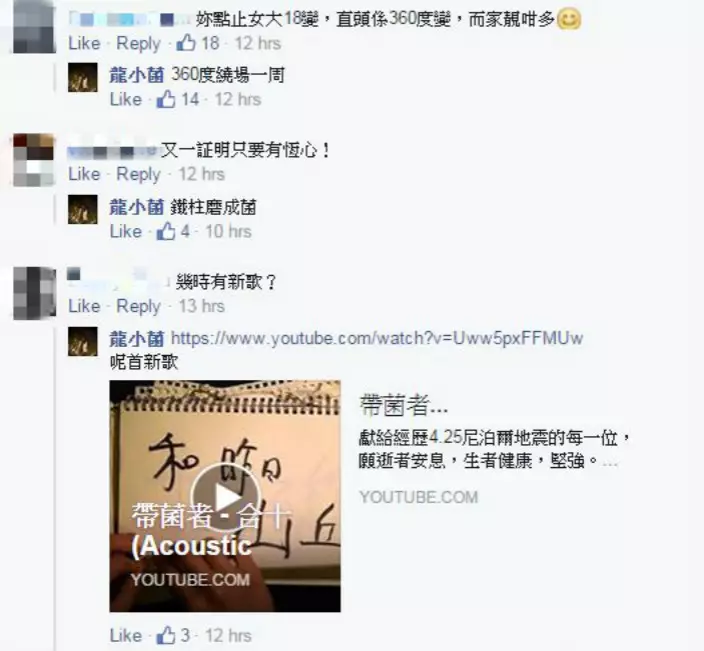Like the 女大18變 comment
Screen dimensions: 704x651
tap(84, 44)
